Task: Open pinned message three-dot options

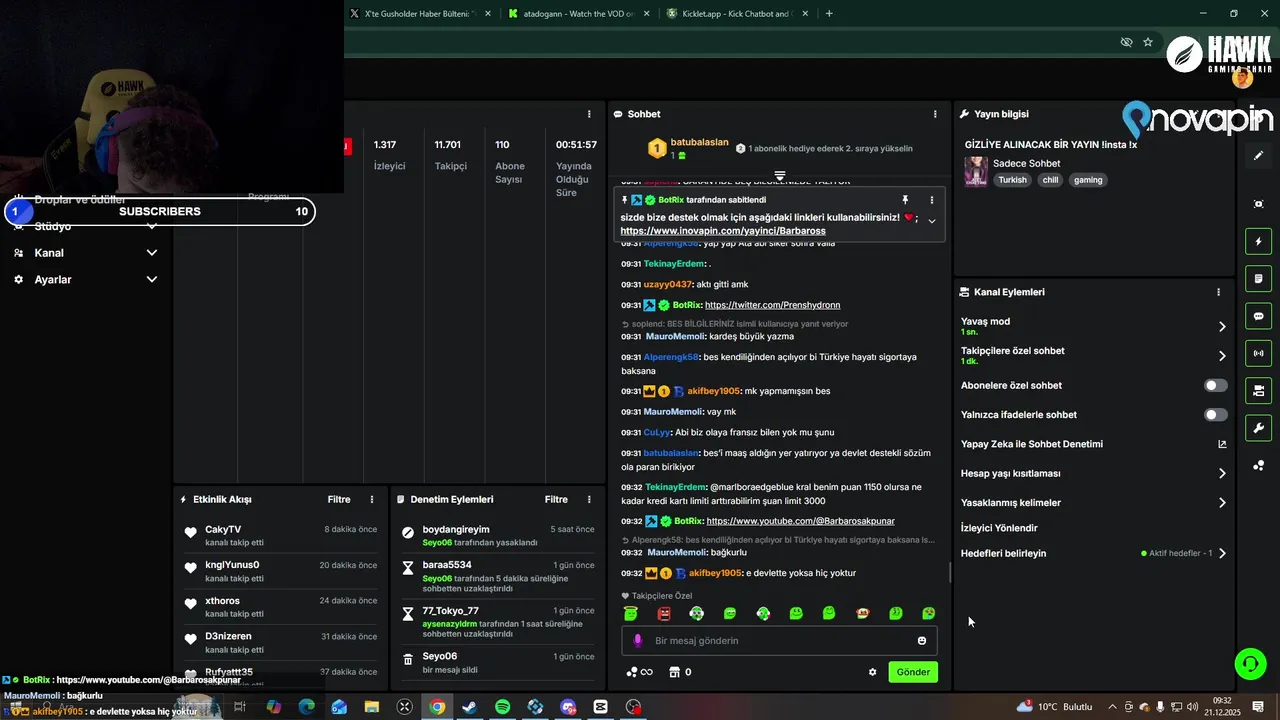Action: 932,200
